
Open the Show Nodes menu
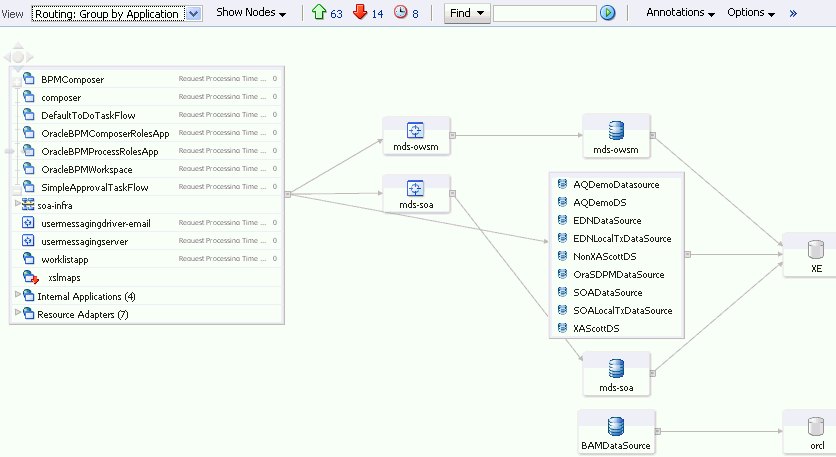[251, 13]
